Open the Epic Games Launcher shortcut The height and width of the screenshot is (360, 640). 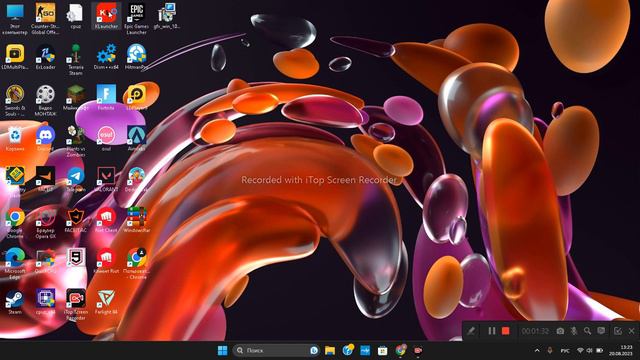coord(136,18)
